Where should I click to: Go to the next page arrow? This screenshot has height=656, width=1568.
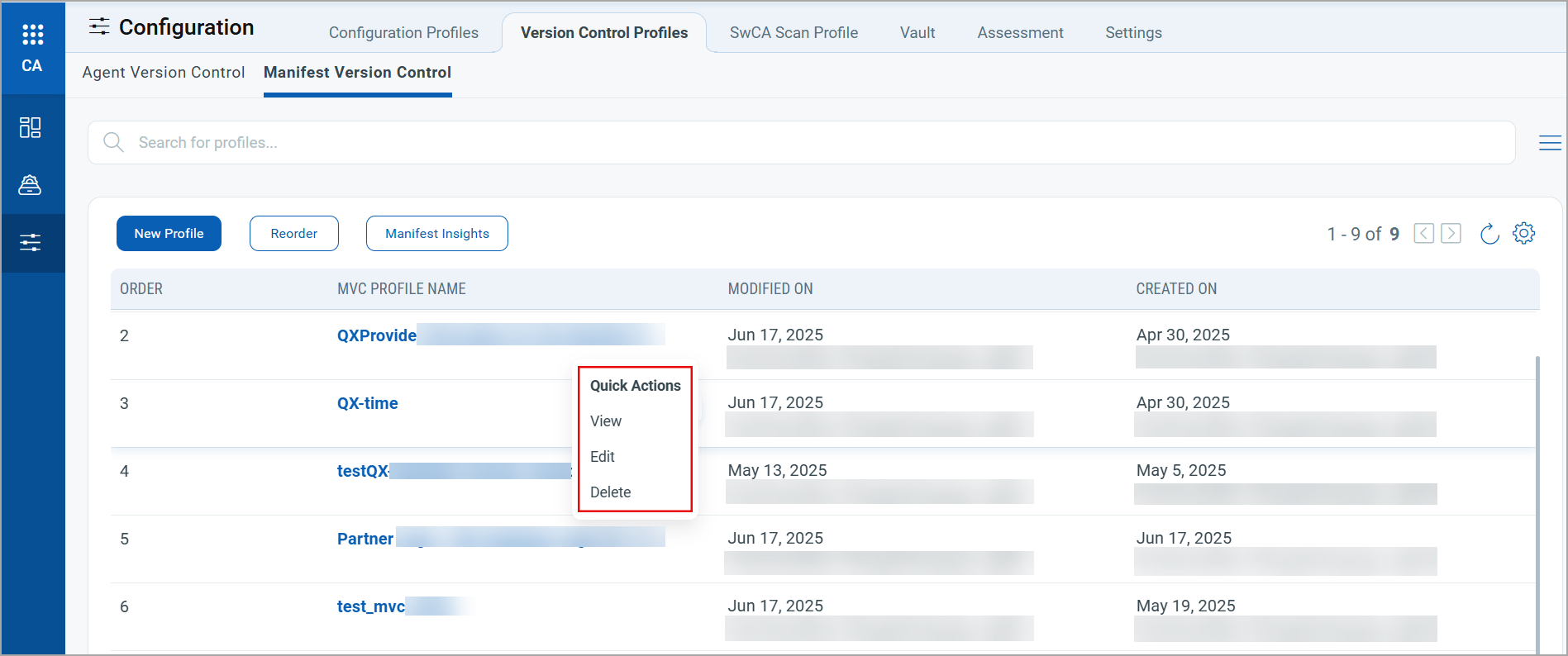pos(1451,234)
